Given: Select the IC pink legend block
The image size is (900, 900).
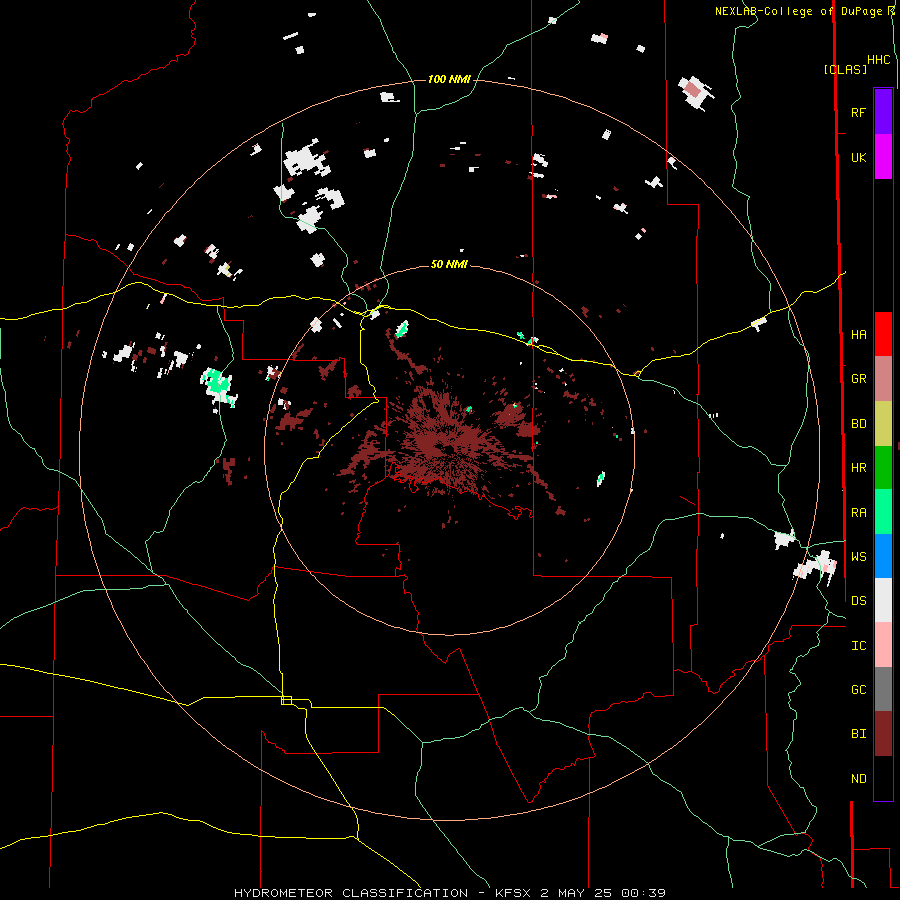Looking at the screenshot, I should point(883,645).
